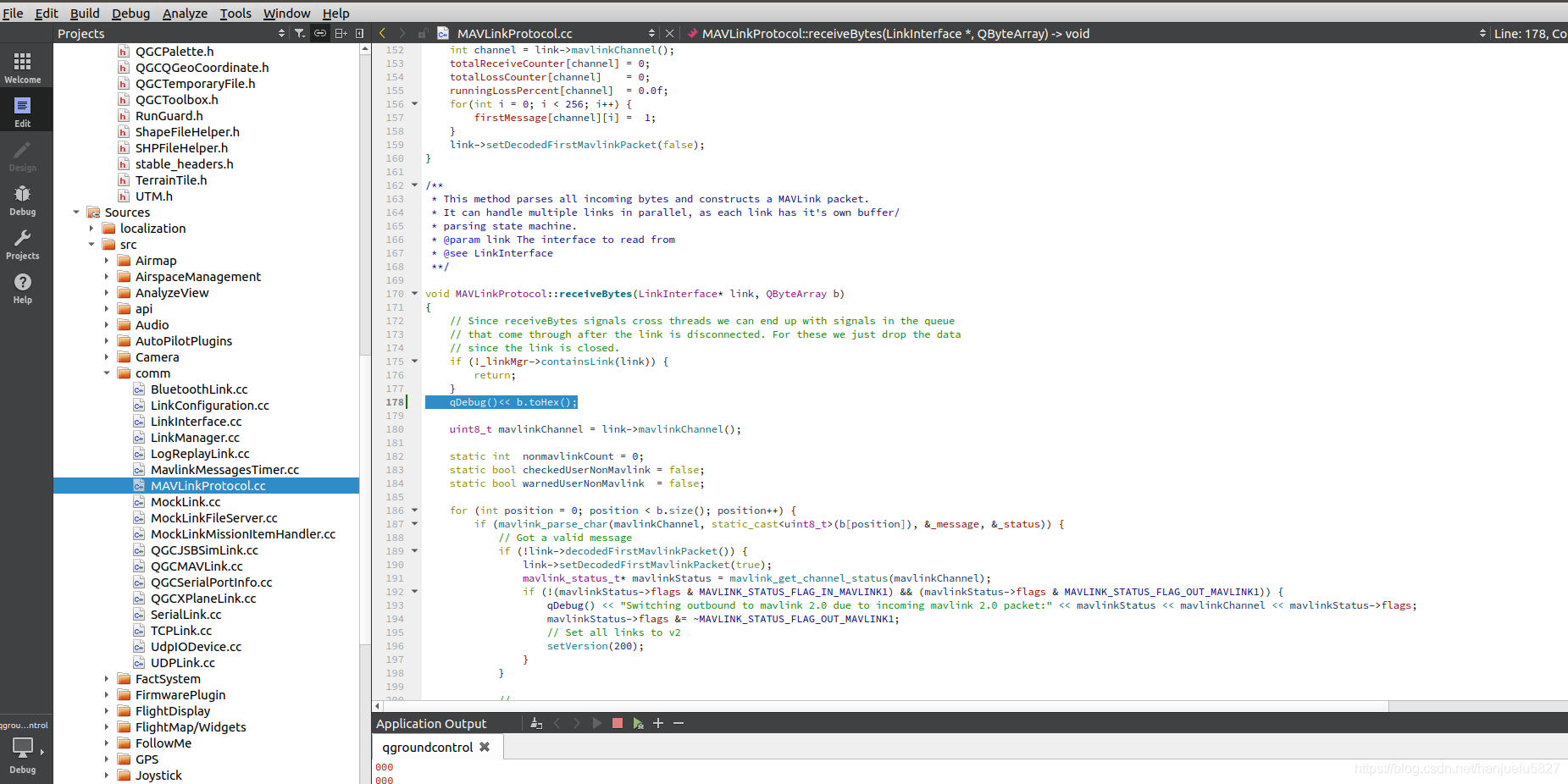Open the Help mode question mark icon

pos(23,287)
